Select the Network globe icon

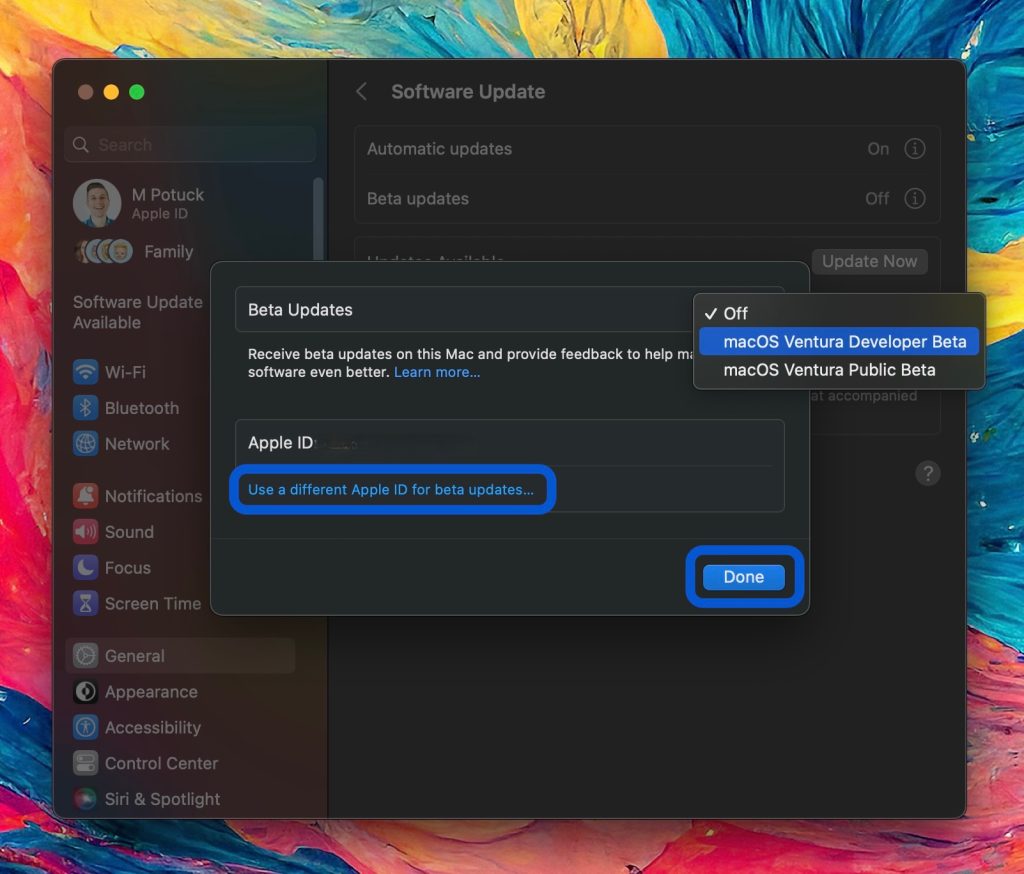86,444
